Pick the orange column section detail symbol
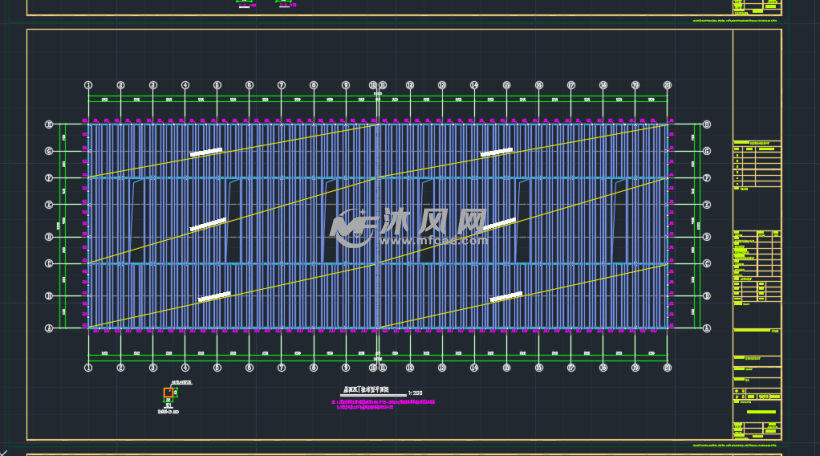This screenshot has height=456, width=820. (168, 392)
